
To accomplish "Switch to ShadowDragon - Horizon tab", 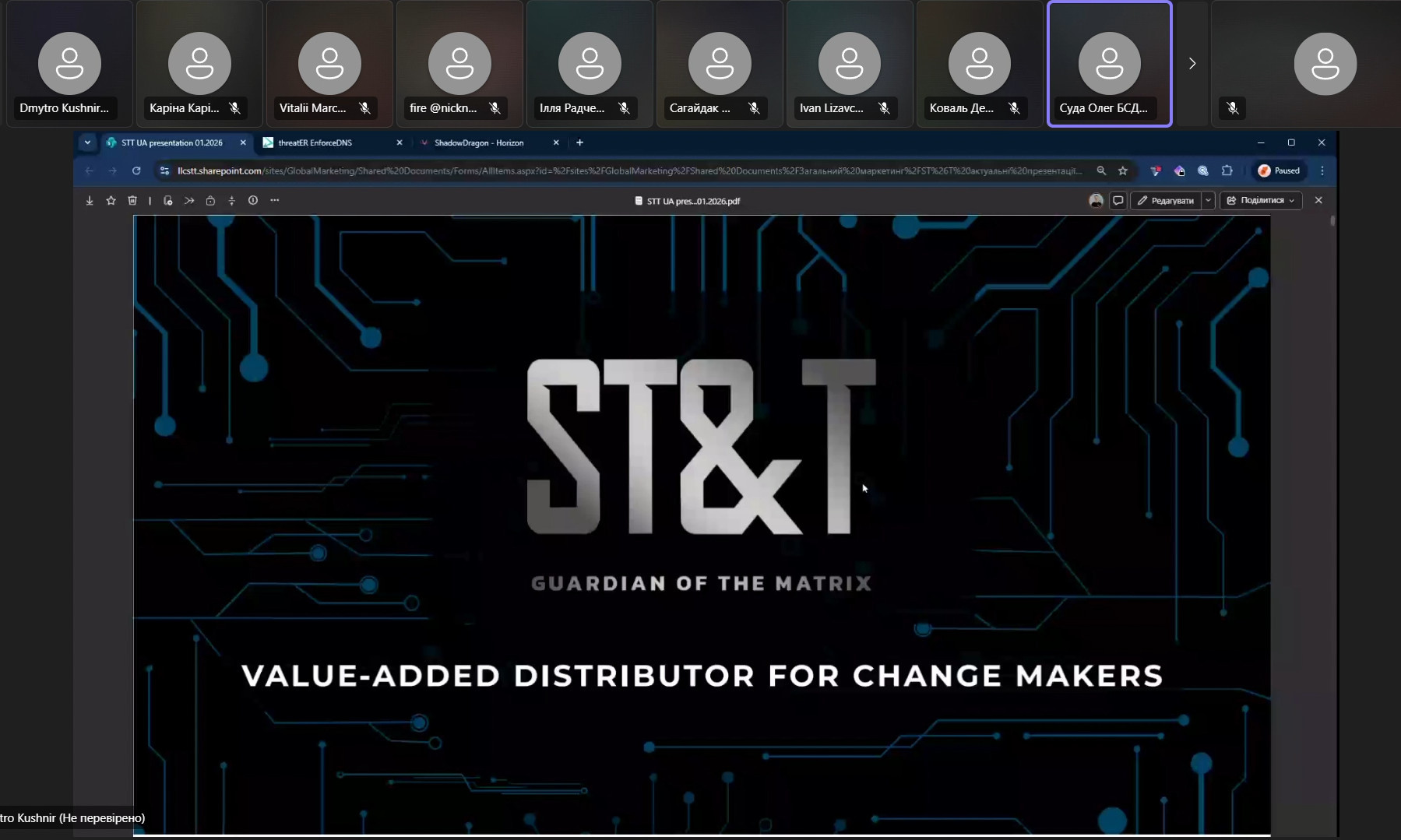I will pyautogui.click(x=483, y=143).
